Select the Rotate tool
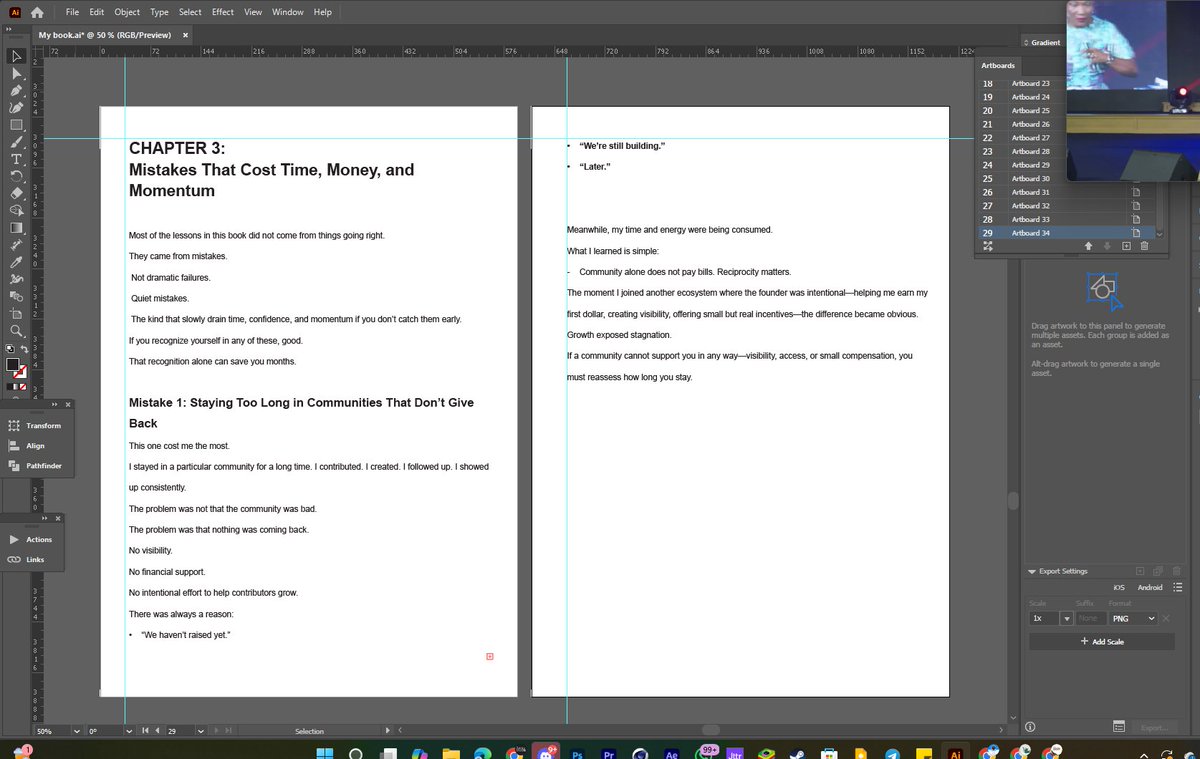 tap(16, 176)
